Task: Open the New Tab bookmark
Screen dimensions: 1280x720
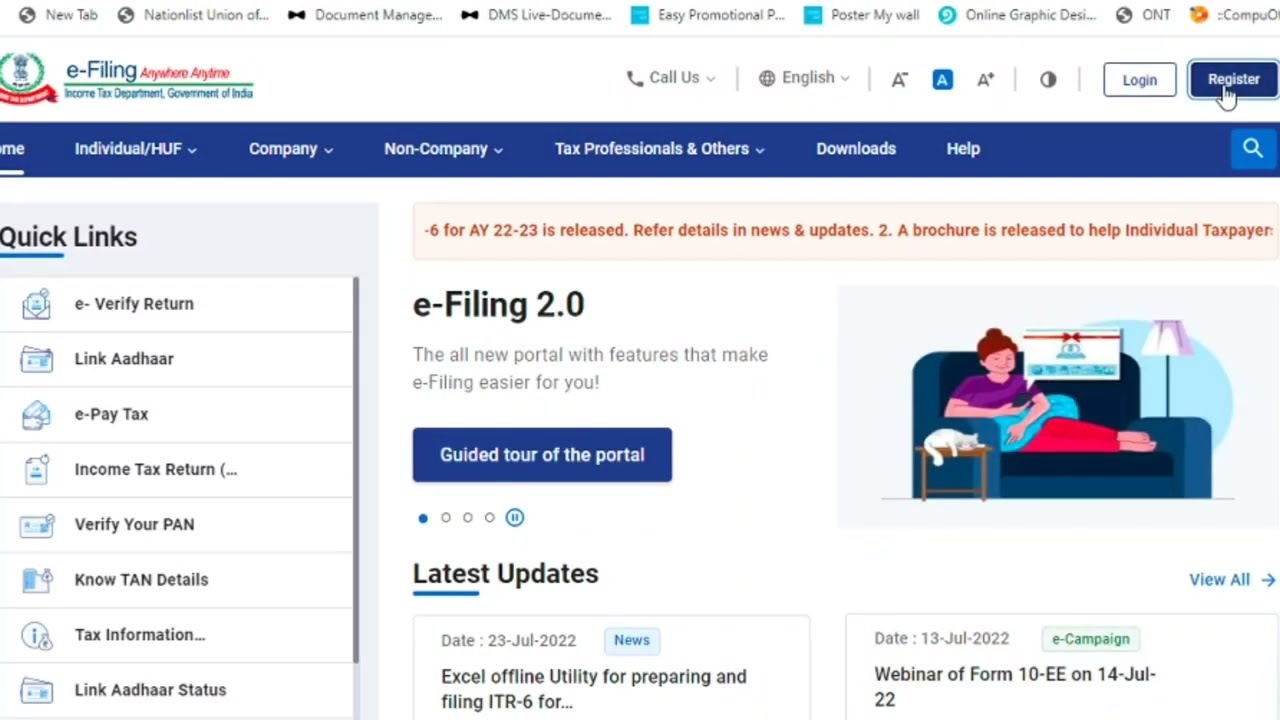Action: pos(58,15)
